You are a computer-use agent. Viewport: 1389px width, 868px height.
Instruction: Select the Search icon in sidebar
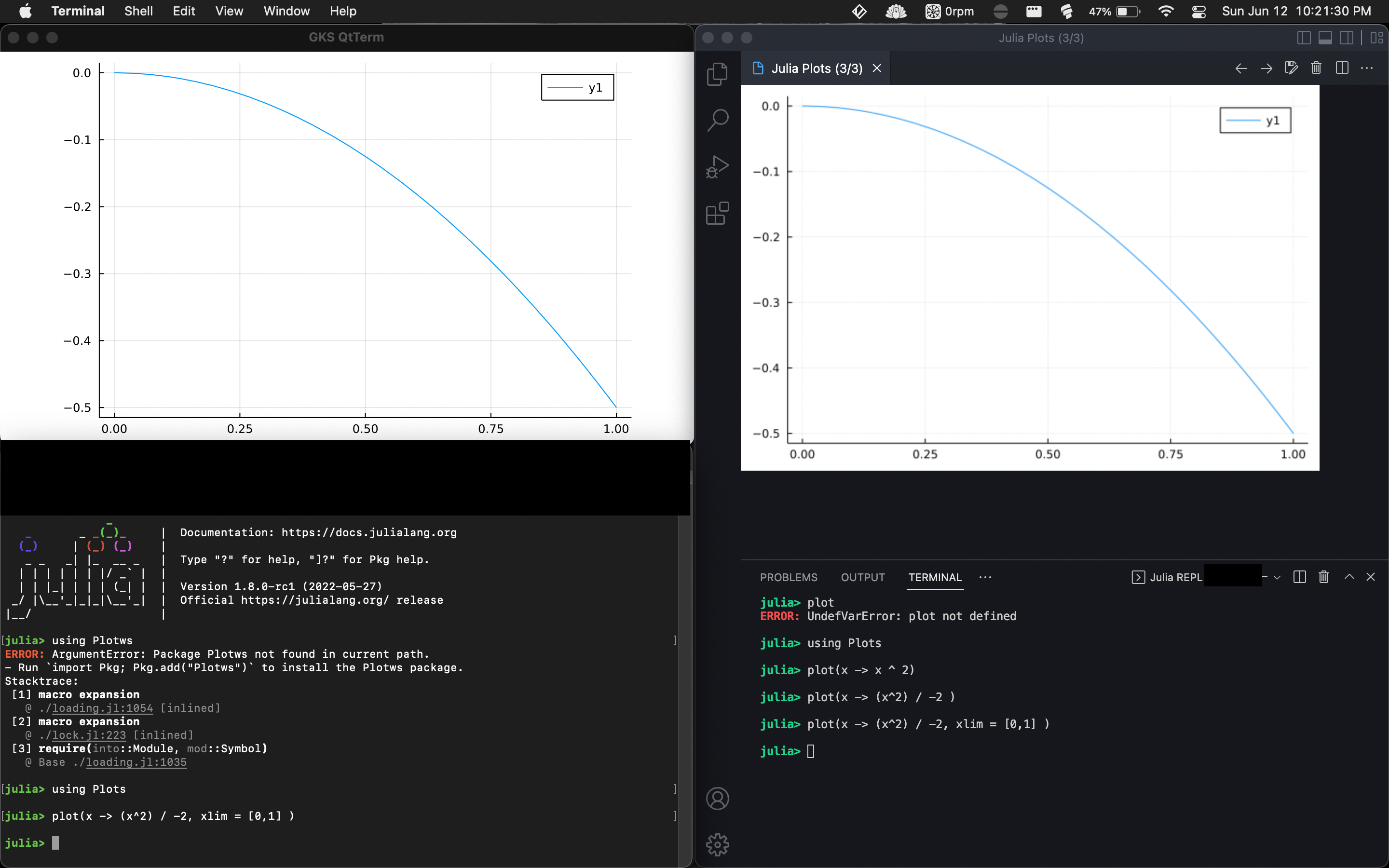(x=718, y=120)
